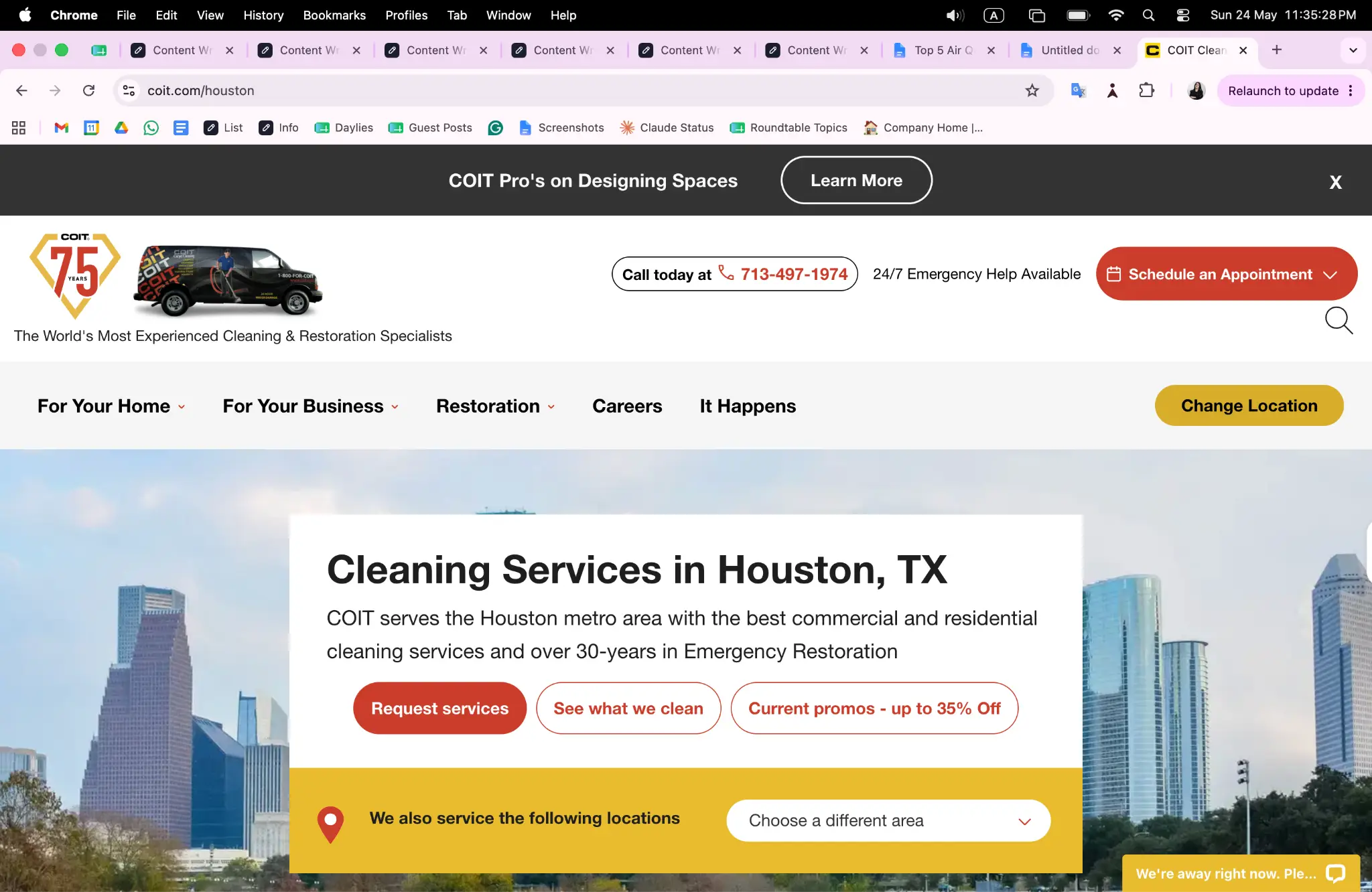Open the Claude Status bookmark

point(667,128)
